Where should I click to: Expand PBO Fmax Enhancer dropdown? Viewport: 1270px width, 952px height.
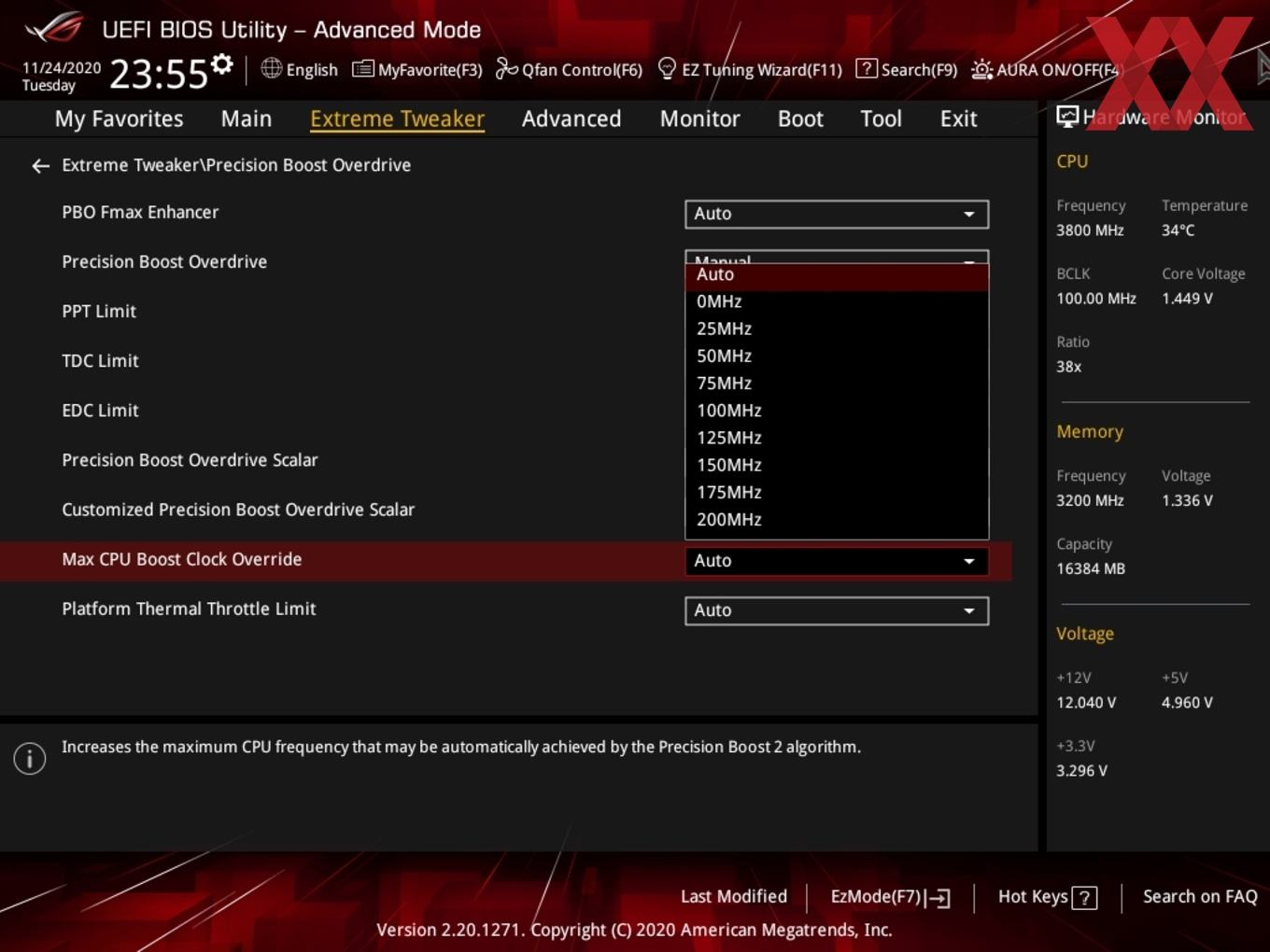point(837,214)
